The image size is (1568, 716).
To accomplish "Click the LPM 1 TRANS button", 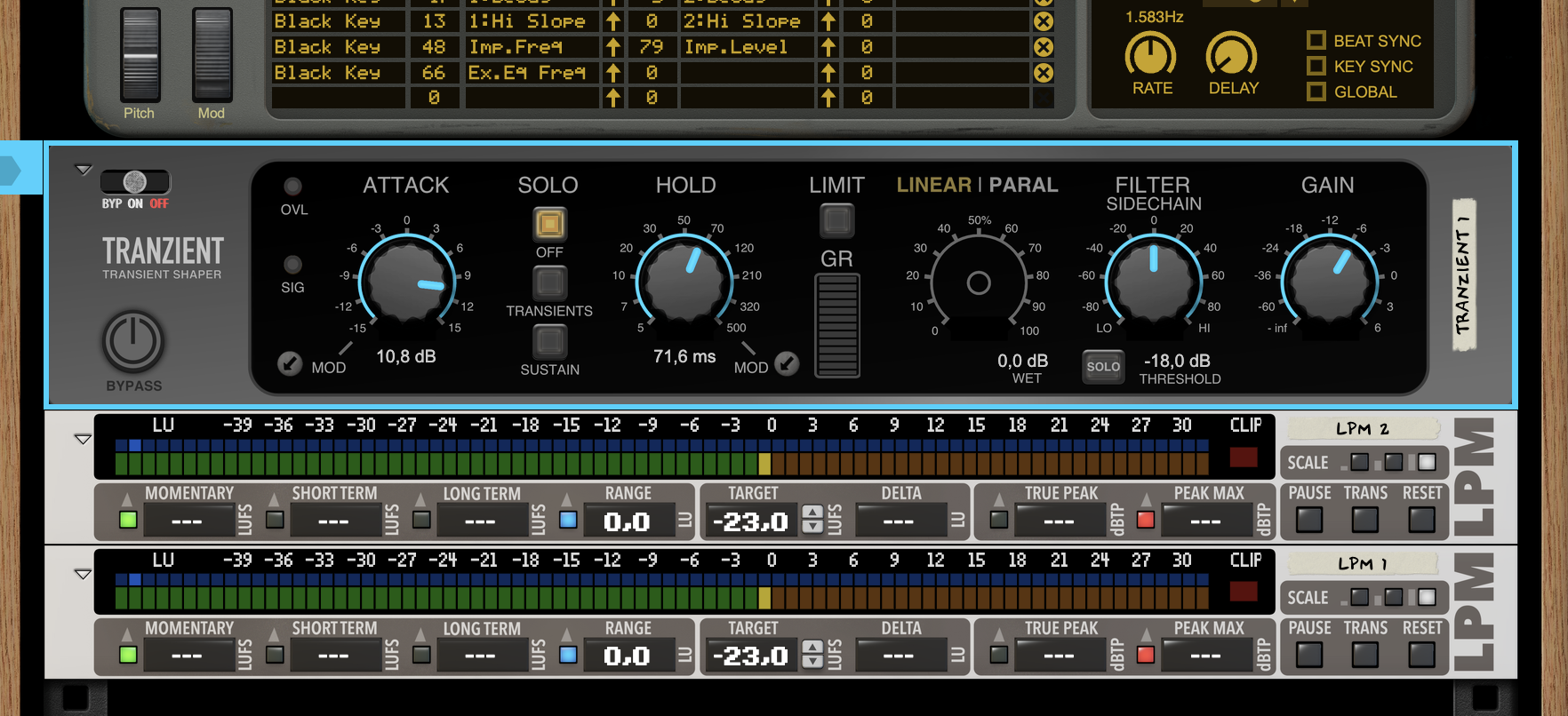I will (1365, 655).
